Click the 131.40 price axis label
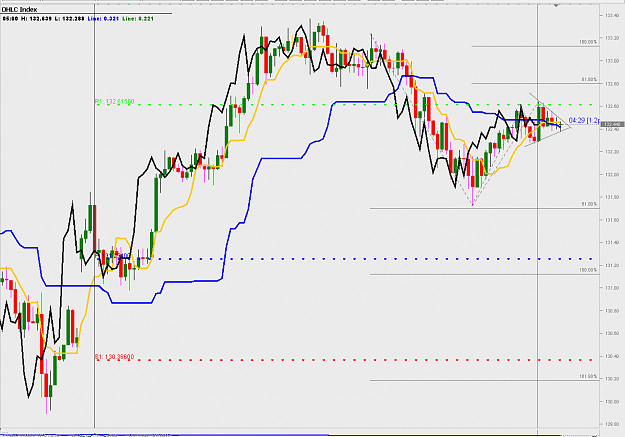Viewport: 625px width, 437px height. pos(612,242)
